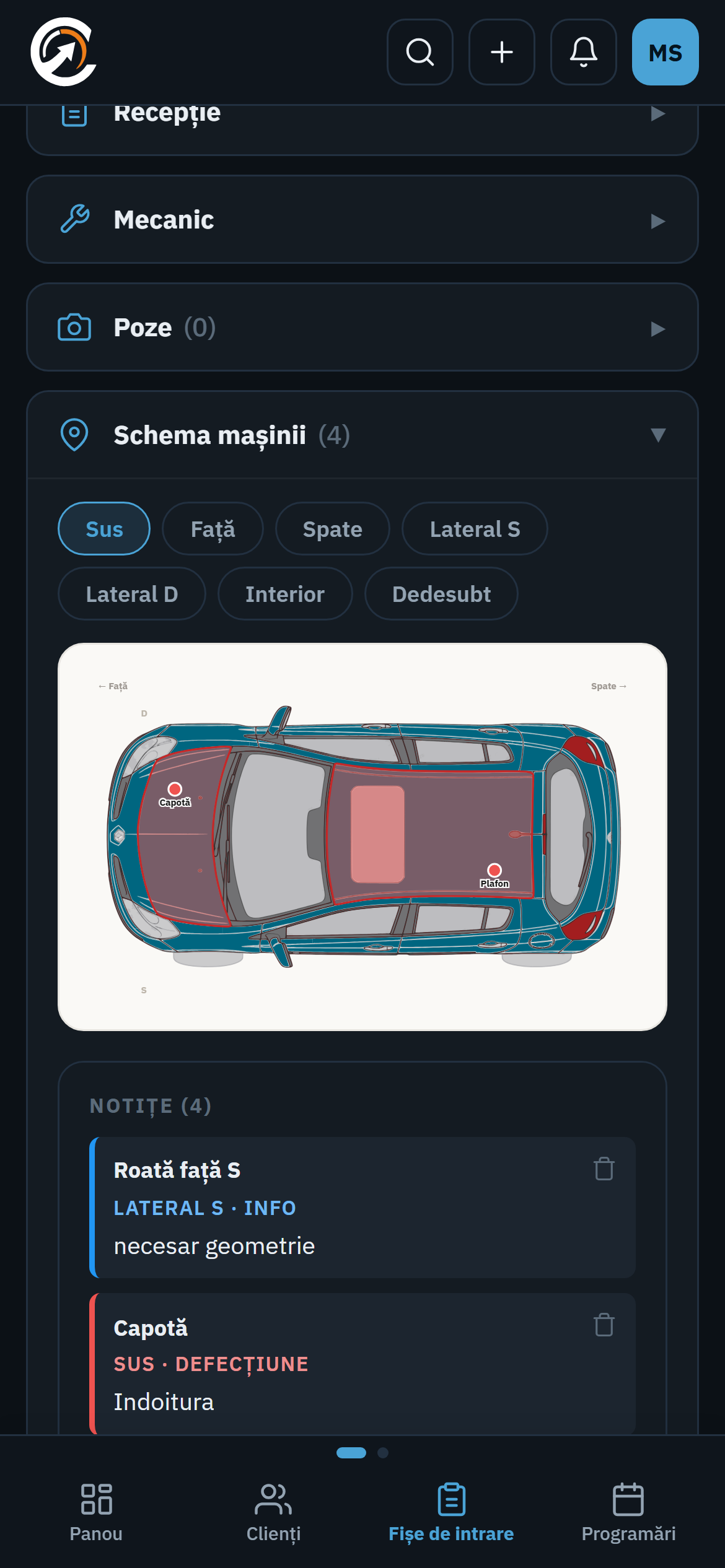Delete the Capotă note with trash icon
This screenshot has width=725, height=1568.
click(x=604, y=1325)
